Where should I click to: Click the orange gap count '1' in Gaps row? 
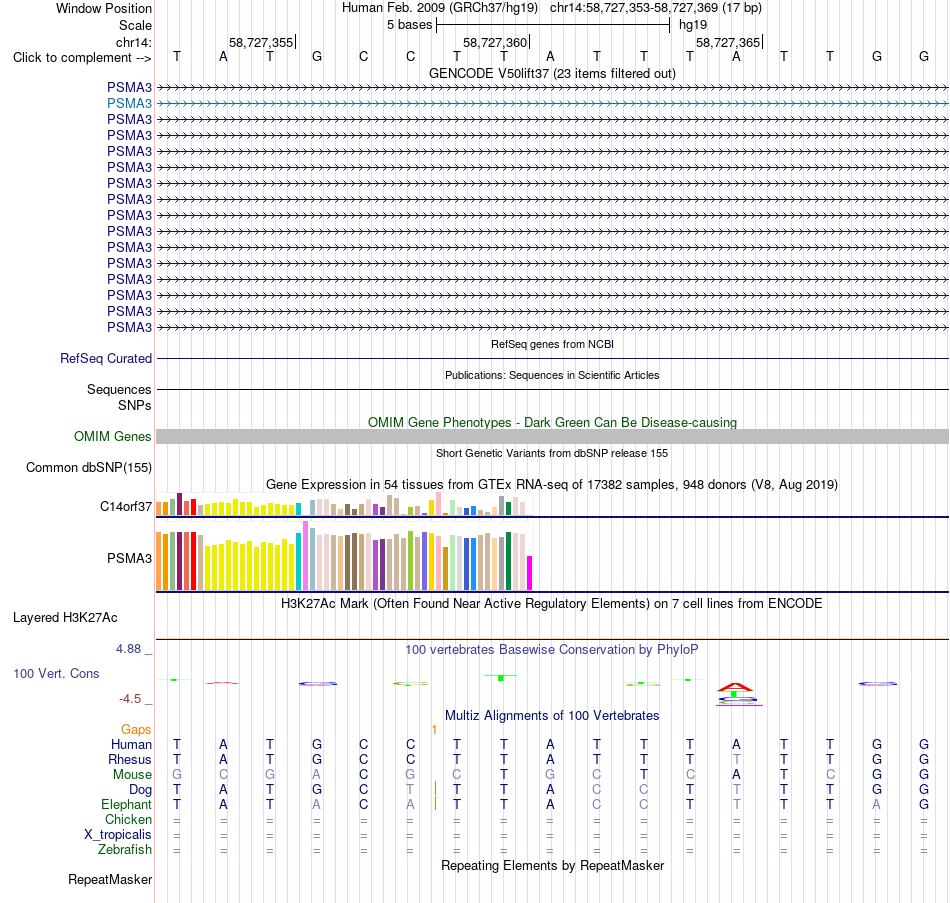pos(434,730)
